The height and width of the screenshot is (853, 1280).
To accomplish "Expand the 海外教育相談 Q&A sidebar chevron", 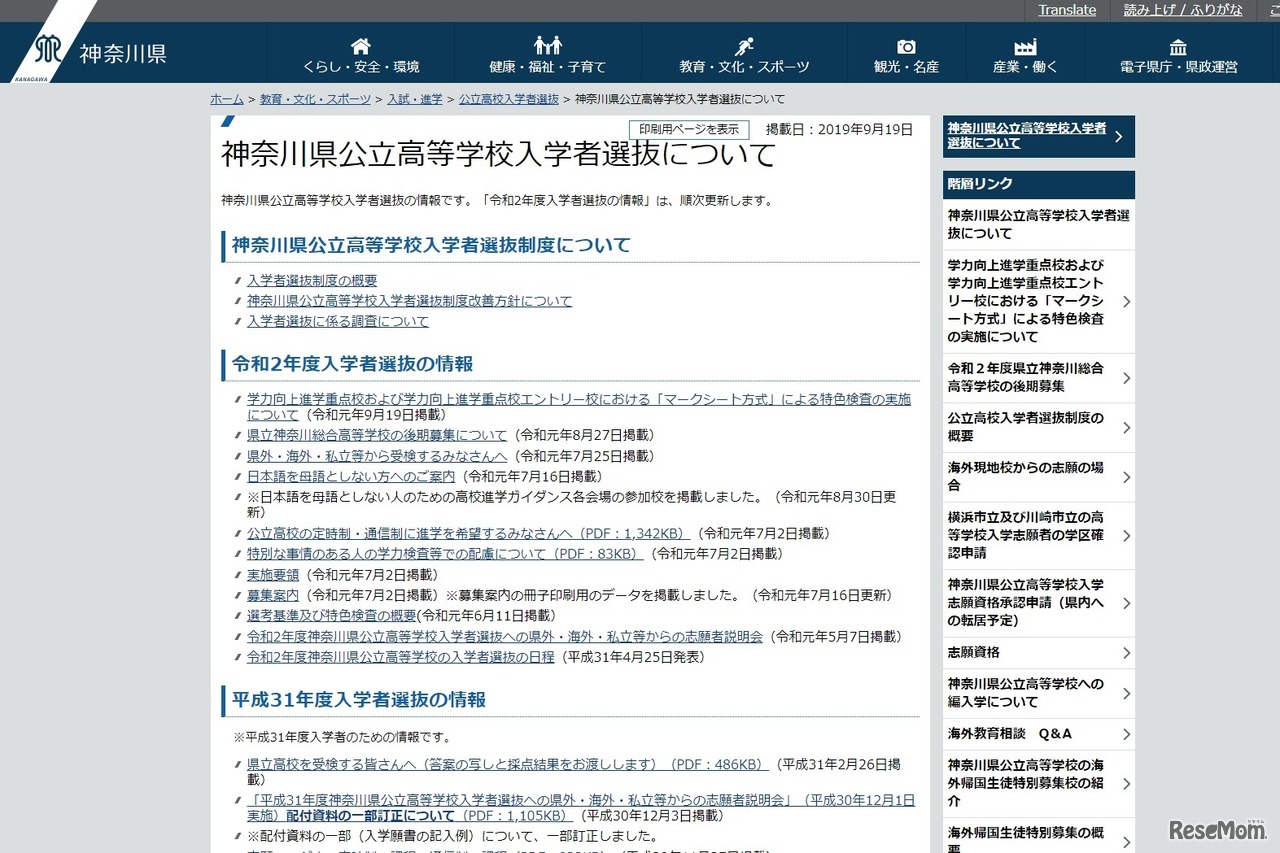I will 1126,733.
